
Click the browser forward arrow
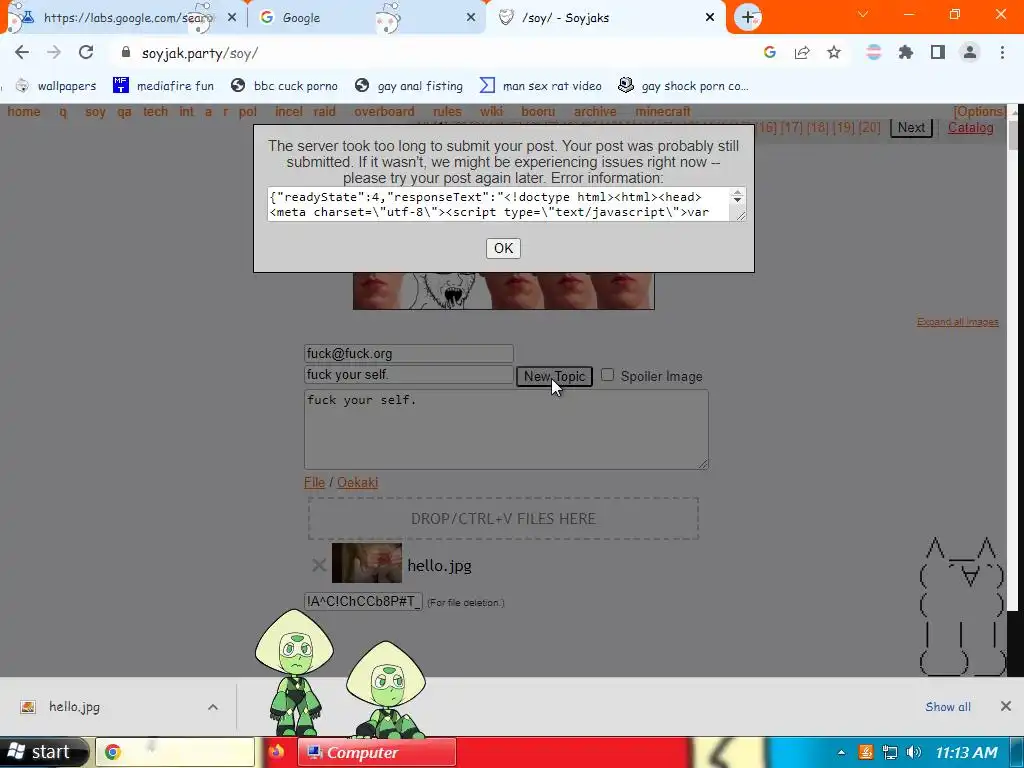(x=54, y=52)
